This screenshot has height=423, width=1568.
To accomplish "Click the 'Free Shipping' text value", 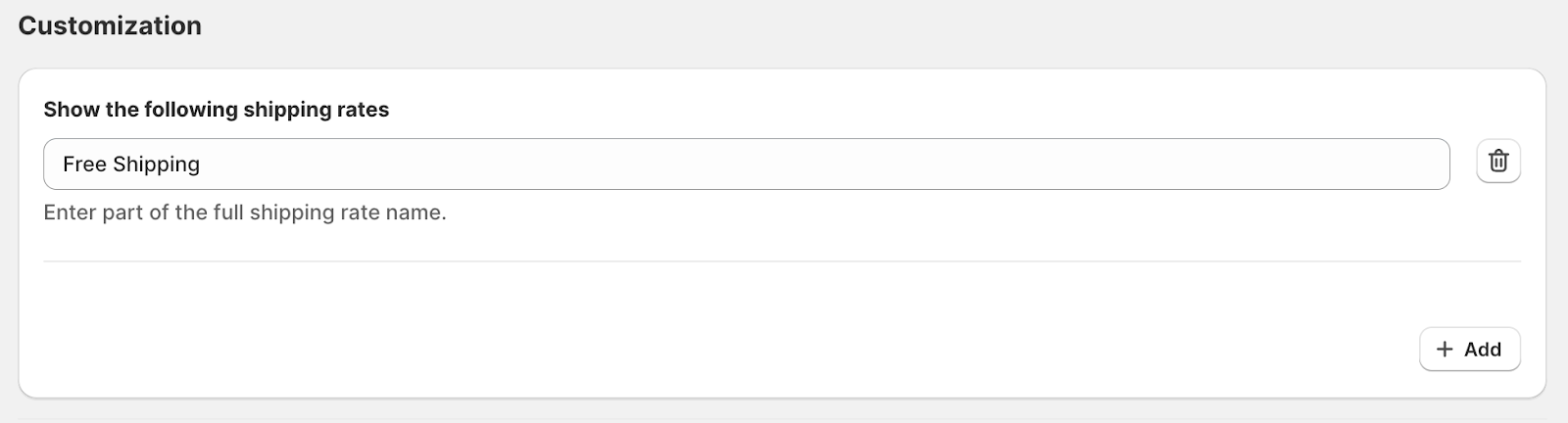I will click(131, 164).
